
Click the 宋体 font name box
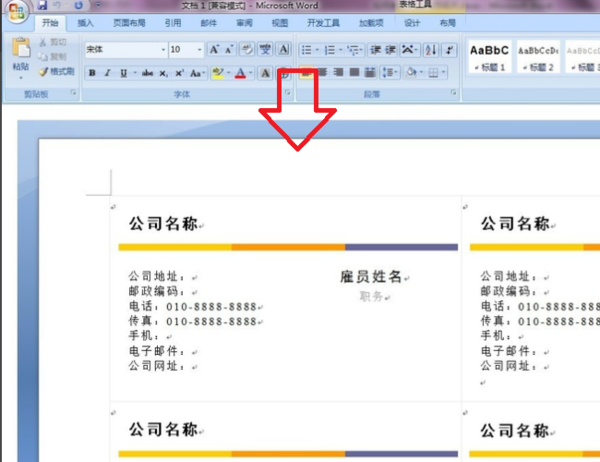(x=122, y=50)
